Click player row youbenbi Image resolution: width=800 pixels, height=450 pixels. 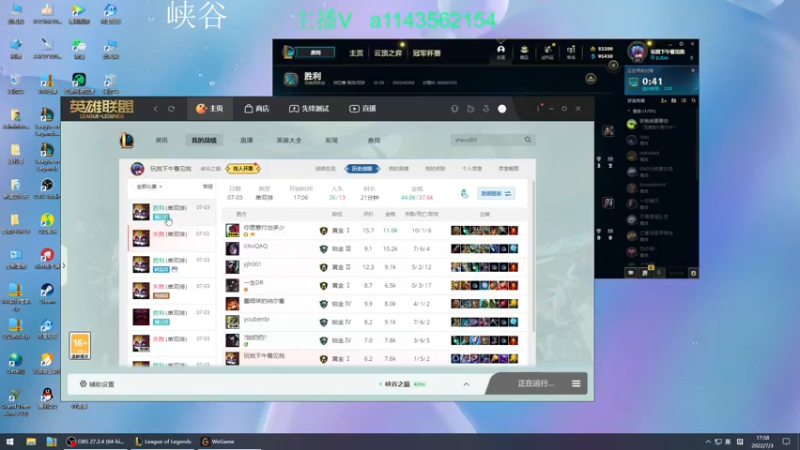pos(375,322)
